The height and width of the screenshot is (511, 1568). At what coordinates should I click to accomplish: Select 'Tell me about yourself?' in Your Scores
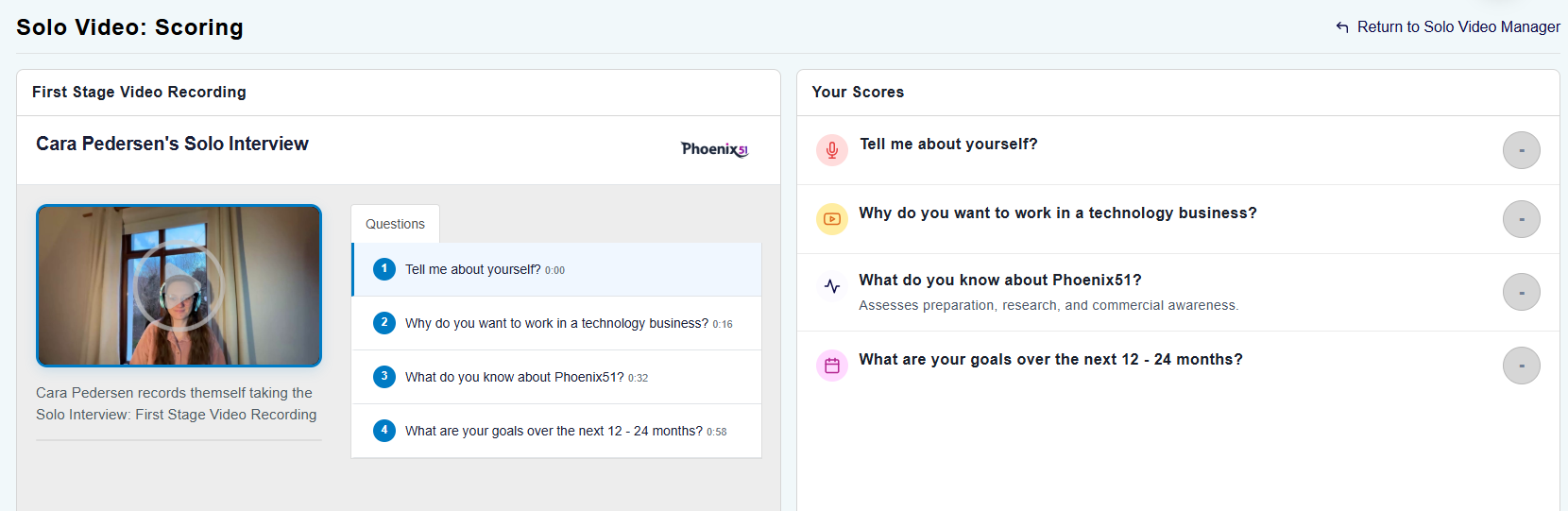pyautogui.click(x=948, y=144)
